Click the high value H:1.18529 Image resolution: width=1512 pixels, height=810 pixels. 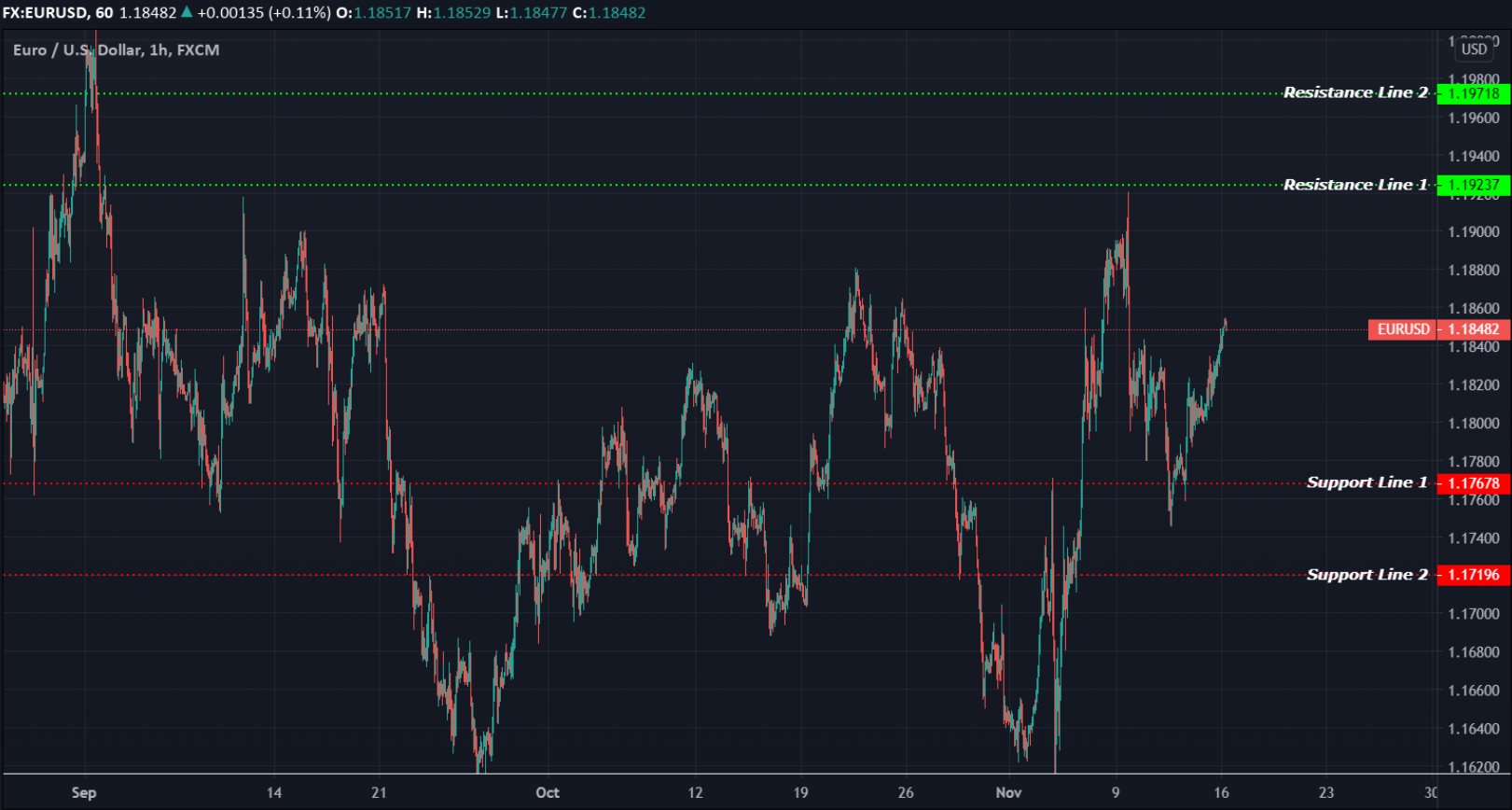(x=453, y=13)
